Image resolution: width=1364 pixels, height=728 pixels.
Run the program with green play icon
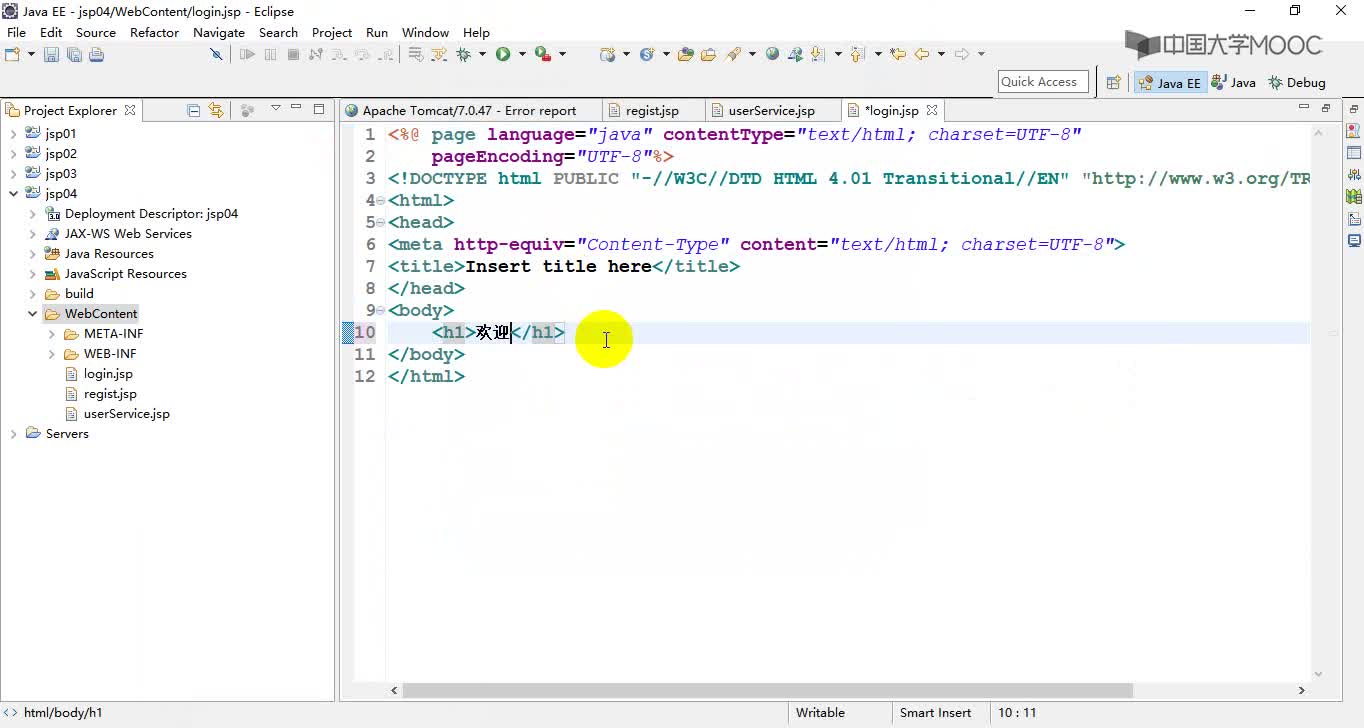[503, 54]
